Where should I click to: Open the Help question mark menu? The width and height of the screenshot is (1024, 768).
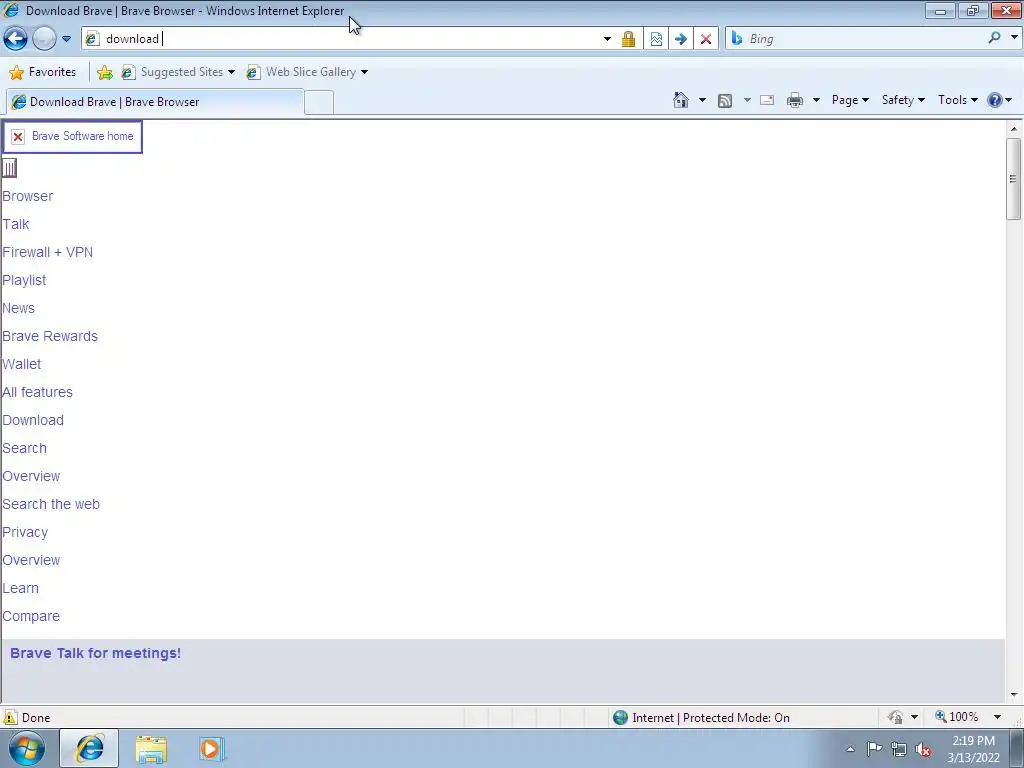(999, 100)
